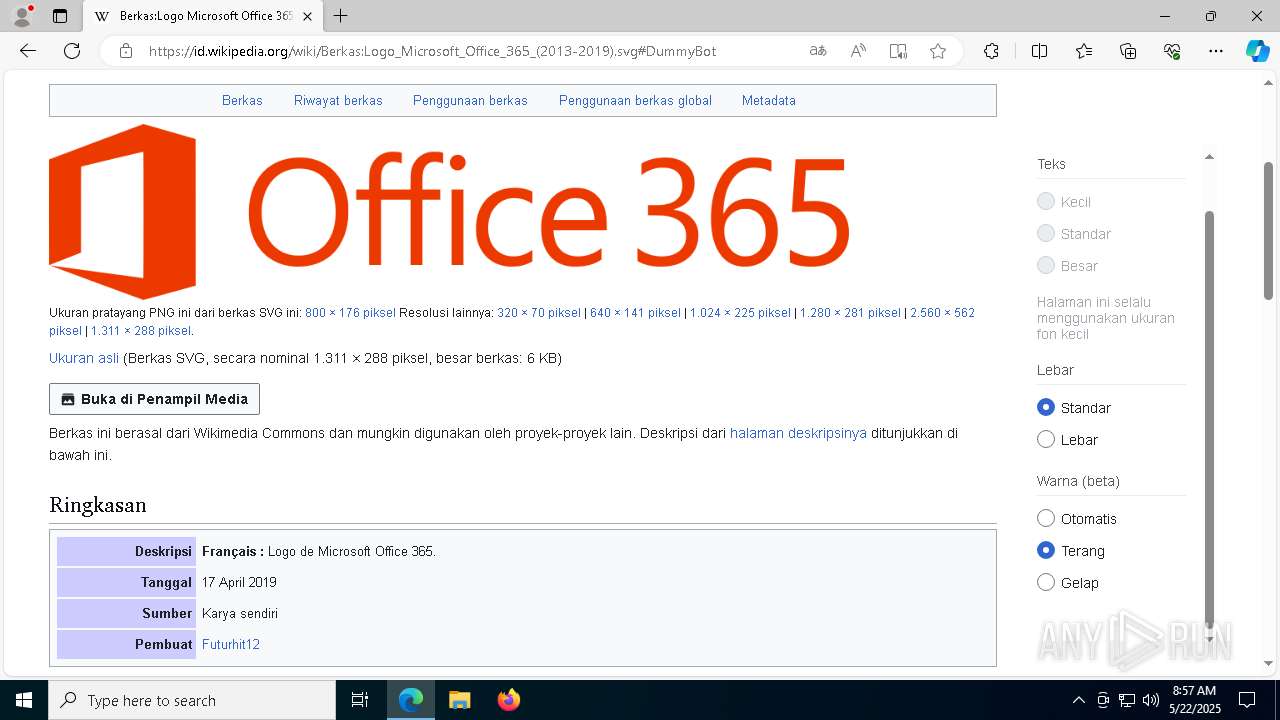
Task: Open author Futurhit12 link
Action: tap(231, 644)
